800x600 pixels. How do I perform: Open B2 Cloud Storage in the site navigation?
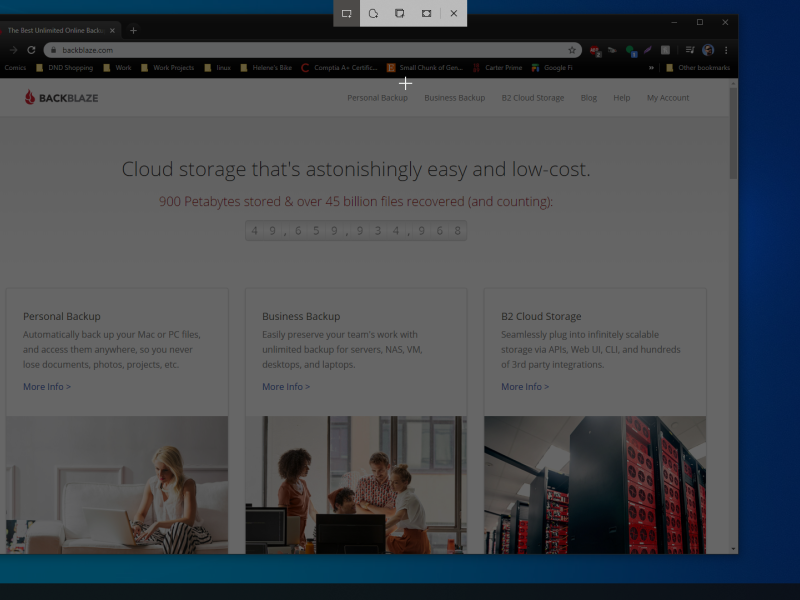coord(533,98)
